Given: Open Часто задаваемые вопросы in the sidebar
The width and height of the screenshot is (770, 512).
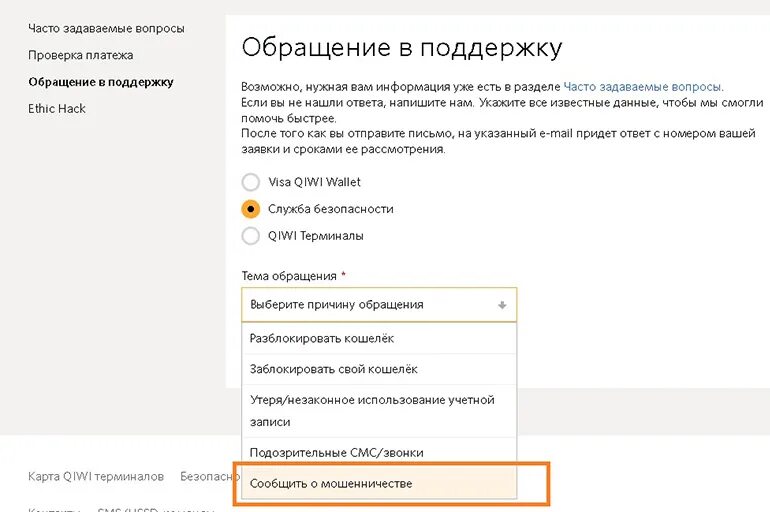Looking at the screenshot, I should tap(106, 28).
